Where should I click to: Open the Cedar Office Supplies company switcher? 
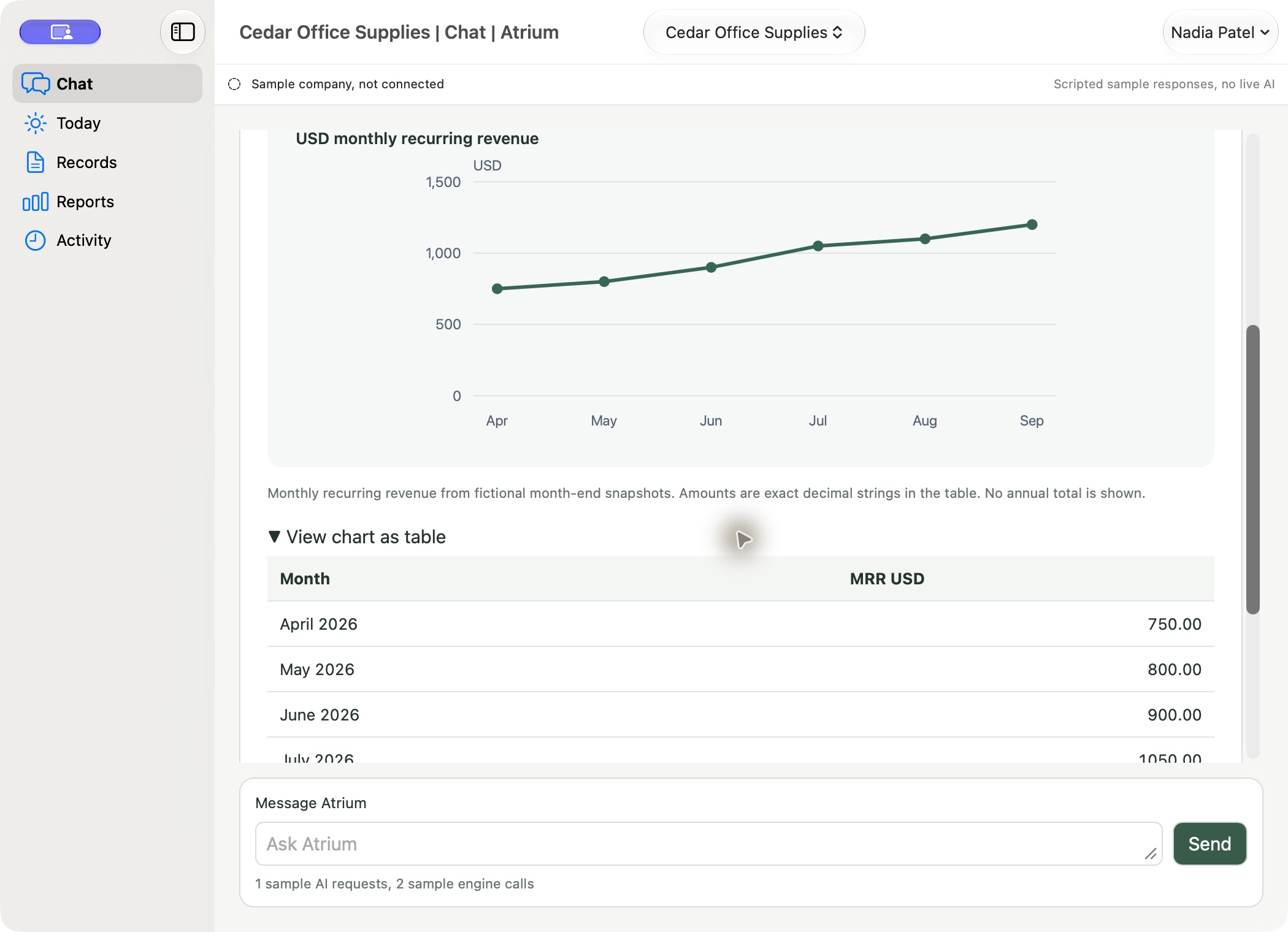[x=754, y=32]
